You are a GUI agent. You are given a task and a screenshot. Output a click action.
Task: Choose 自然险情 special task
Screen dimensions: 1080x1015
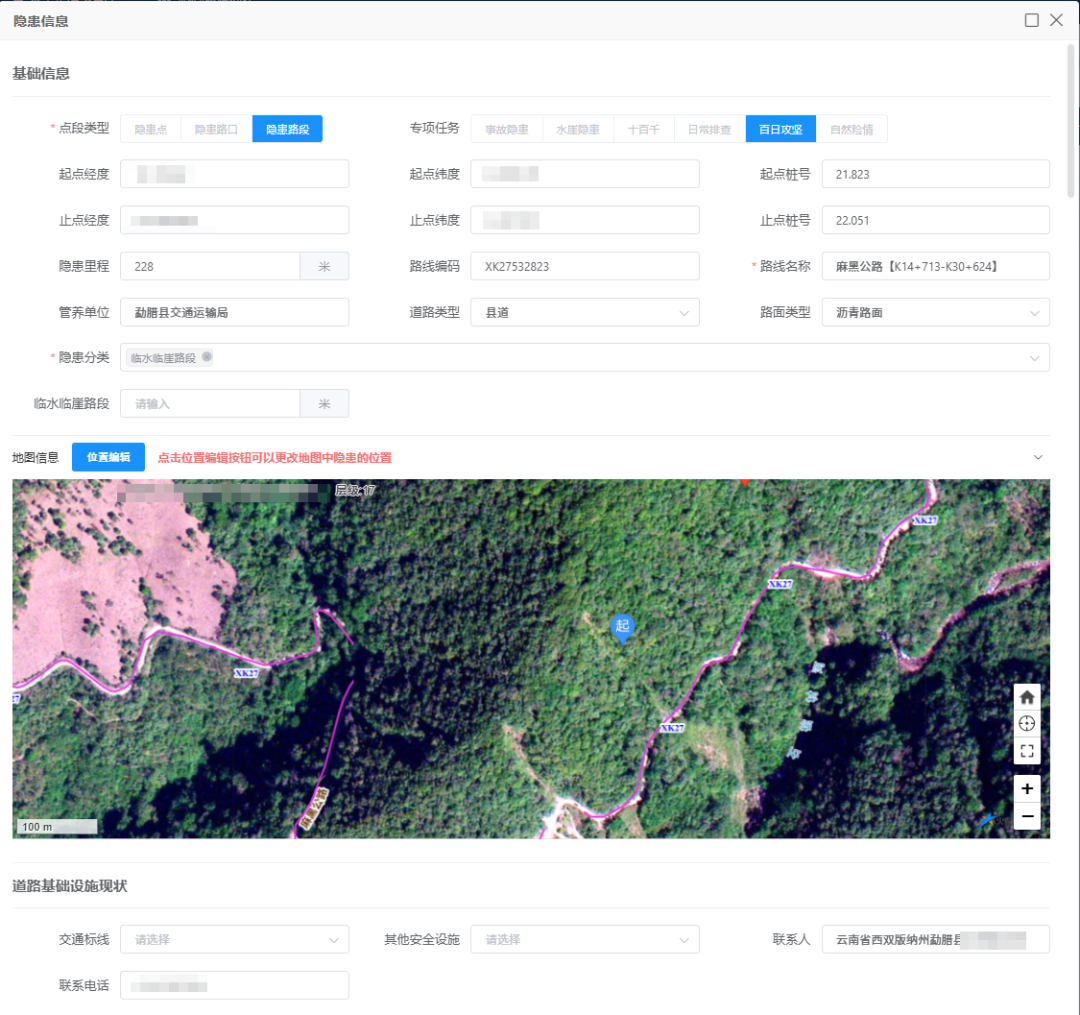click(851, 129)
